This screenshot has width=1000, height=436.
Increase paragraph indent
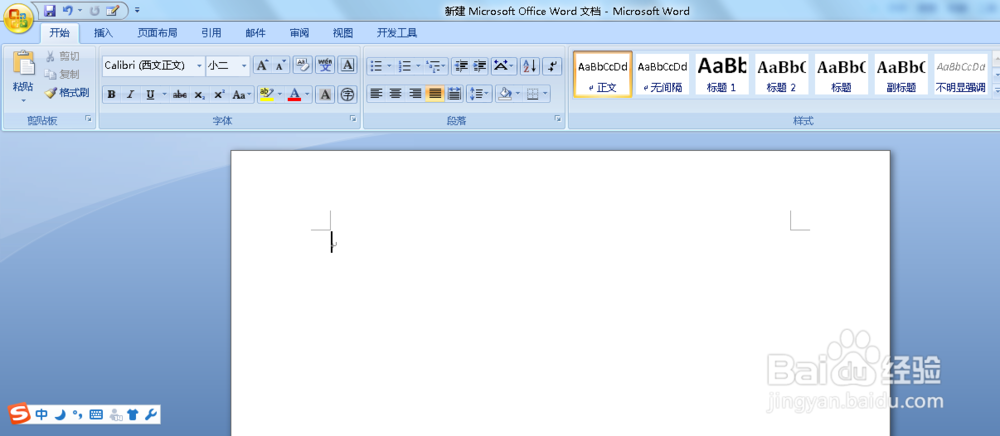pos(480,66)
